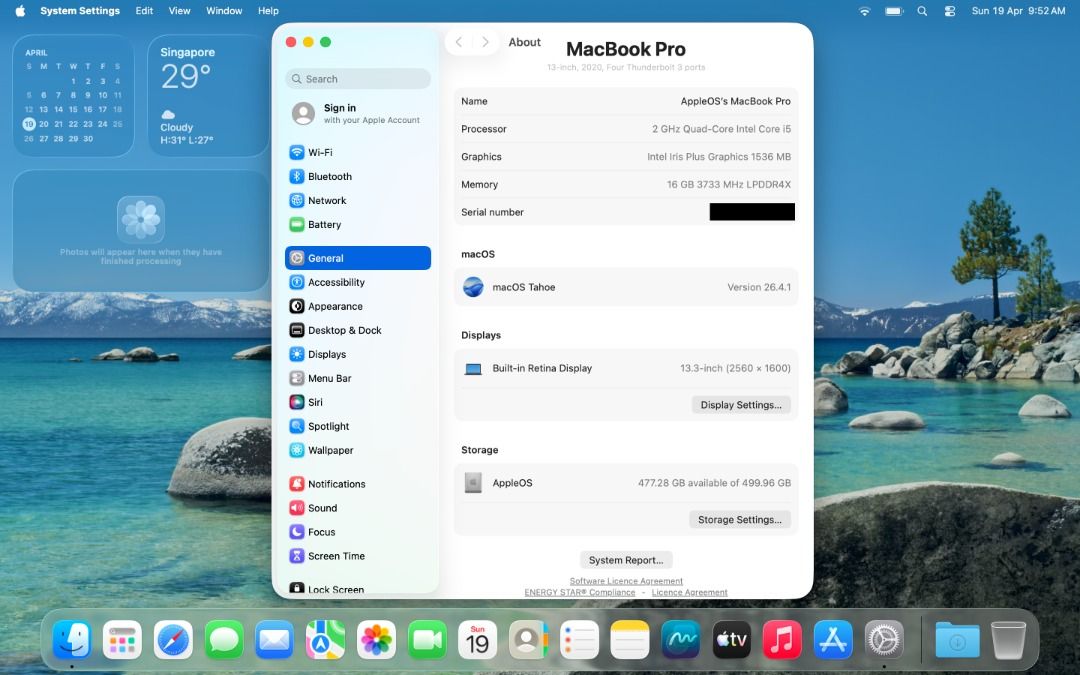Open Notes from the Dock
The width and height of the screenshot is (1080, 675).
[x=630, y=640]
